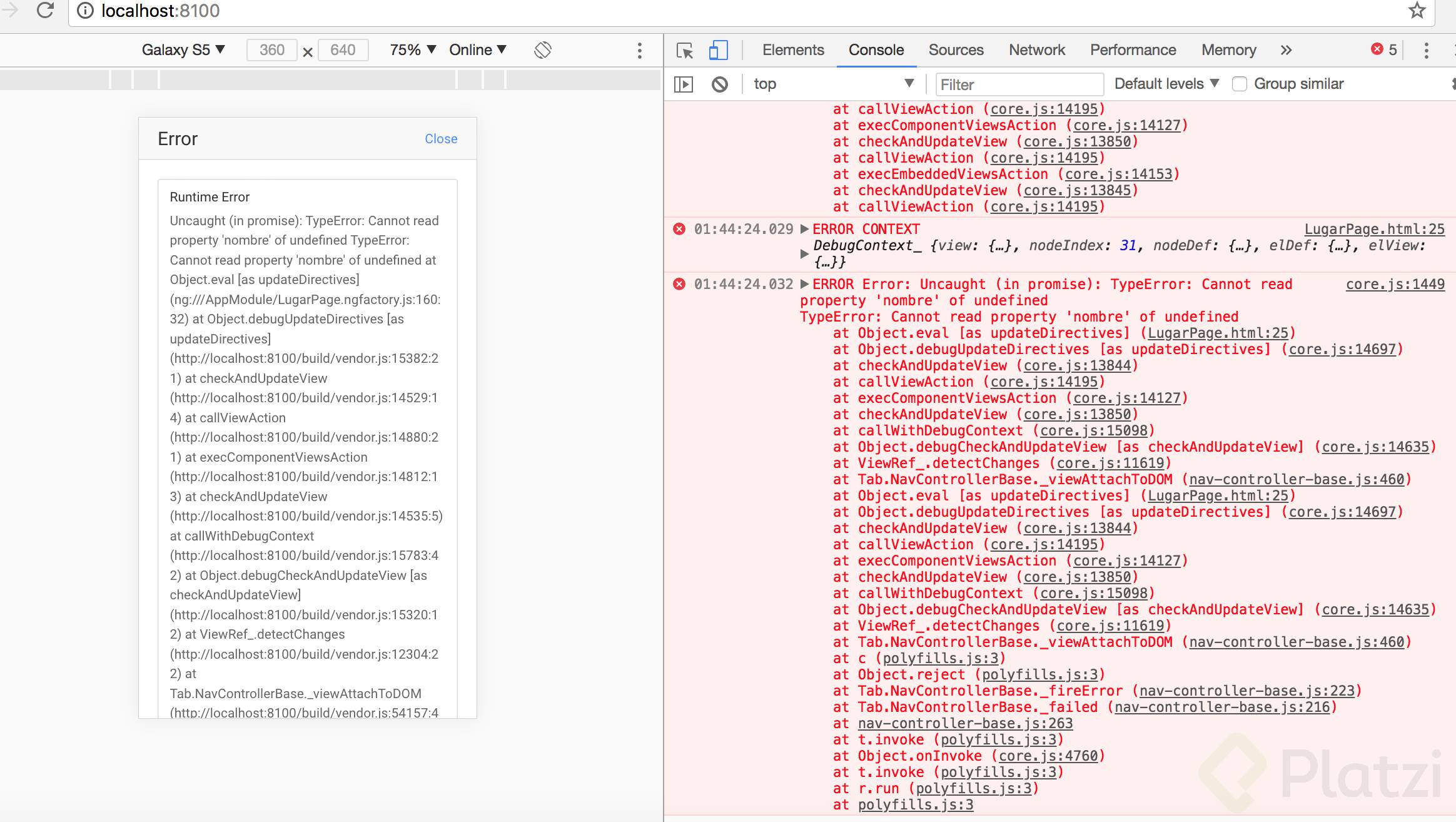The height and width of the screenshot is (822, 1456).
Task: Click the red error count badge
Action: [1384, 50]
